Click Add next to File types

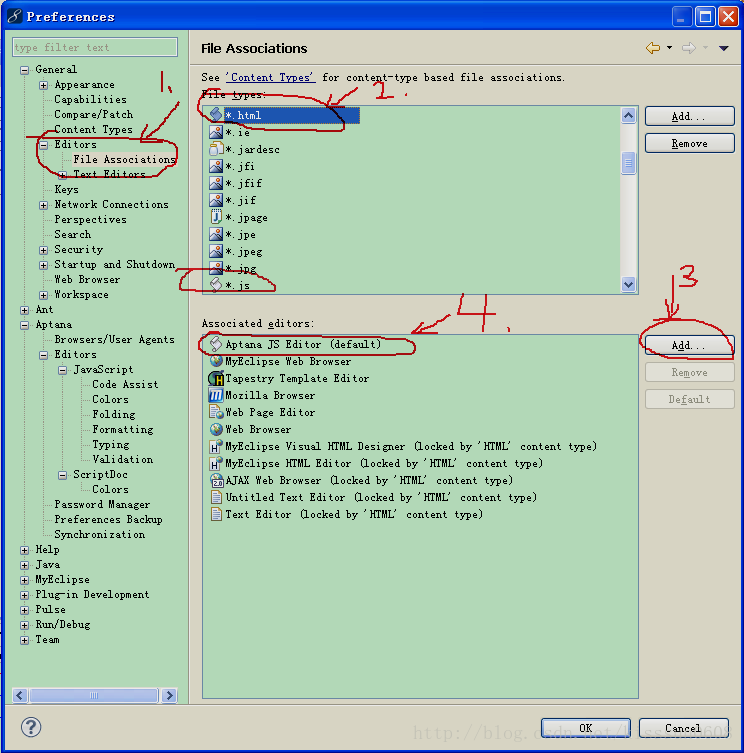[x=689, y=116]
